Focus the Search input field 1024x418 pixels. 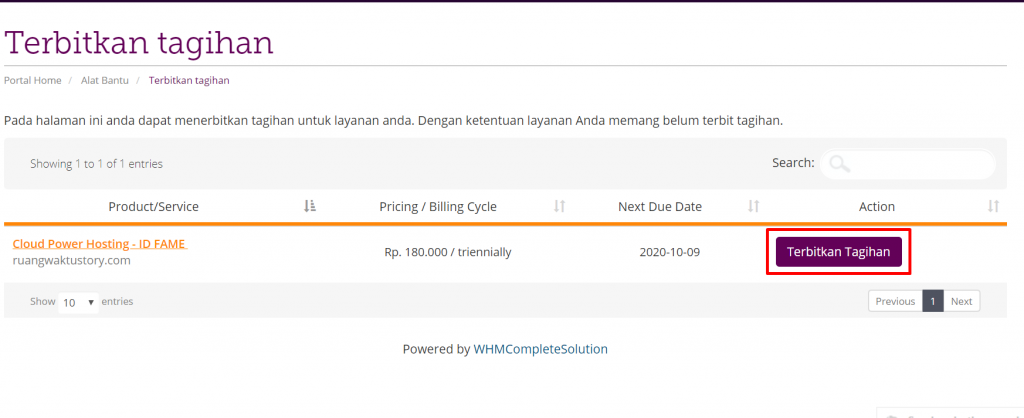coord(908,164)
